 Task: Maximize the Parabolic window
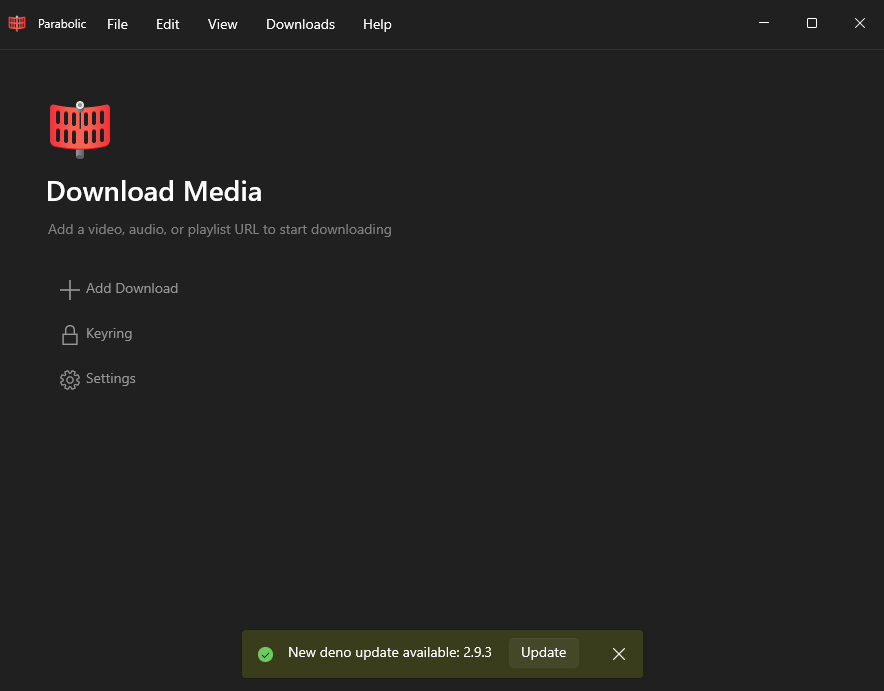(x=812, y=23)
